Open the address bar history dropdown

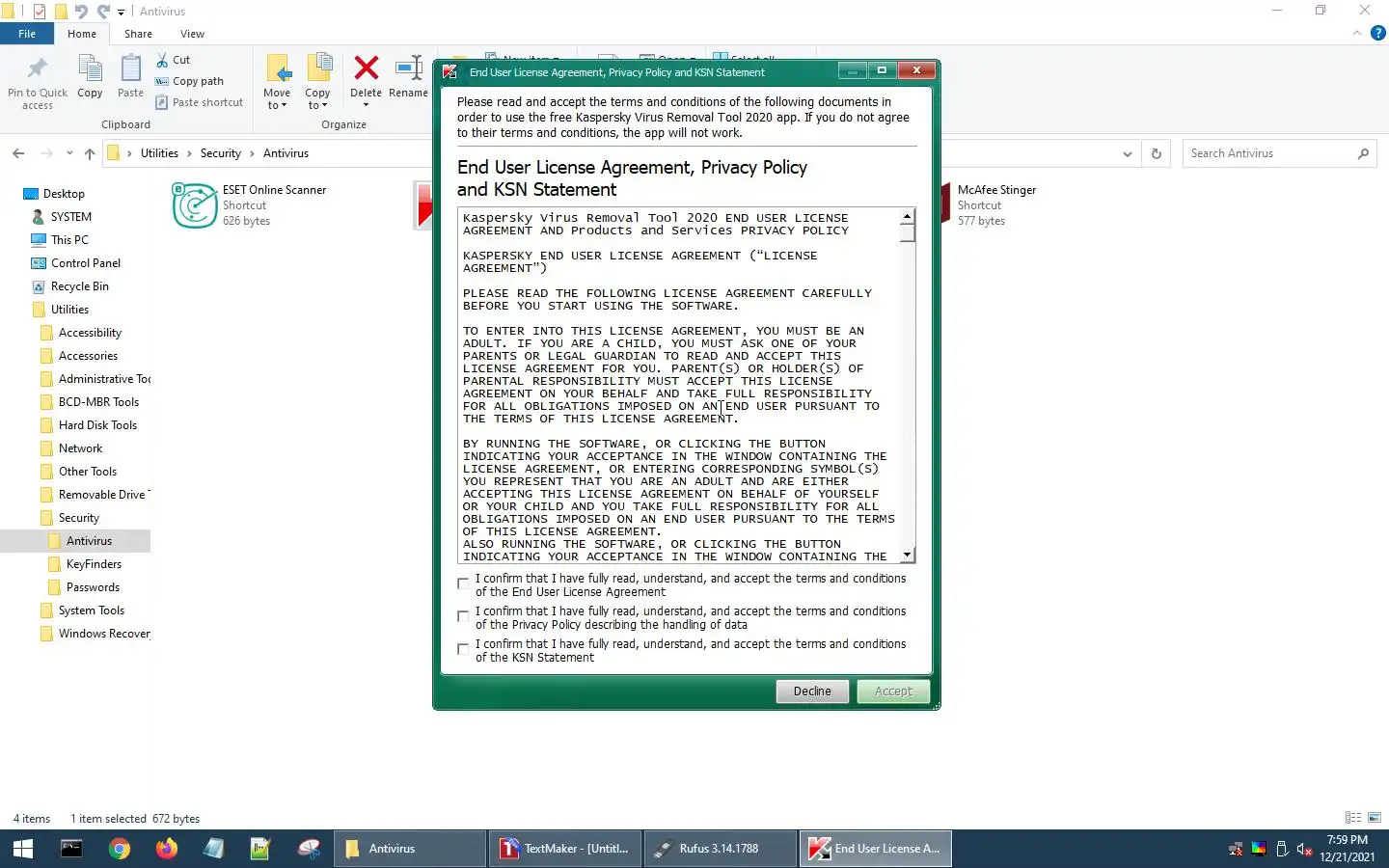1128,153
